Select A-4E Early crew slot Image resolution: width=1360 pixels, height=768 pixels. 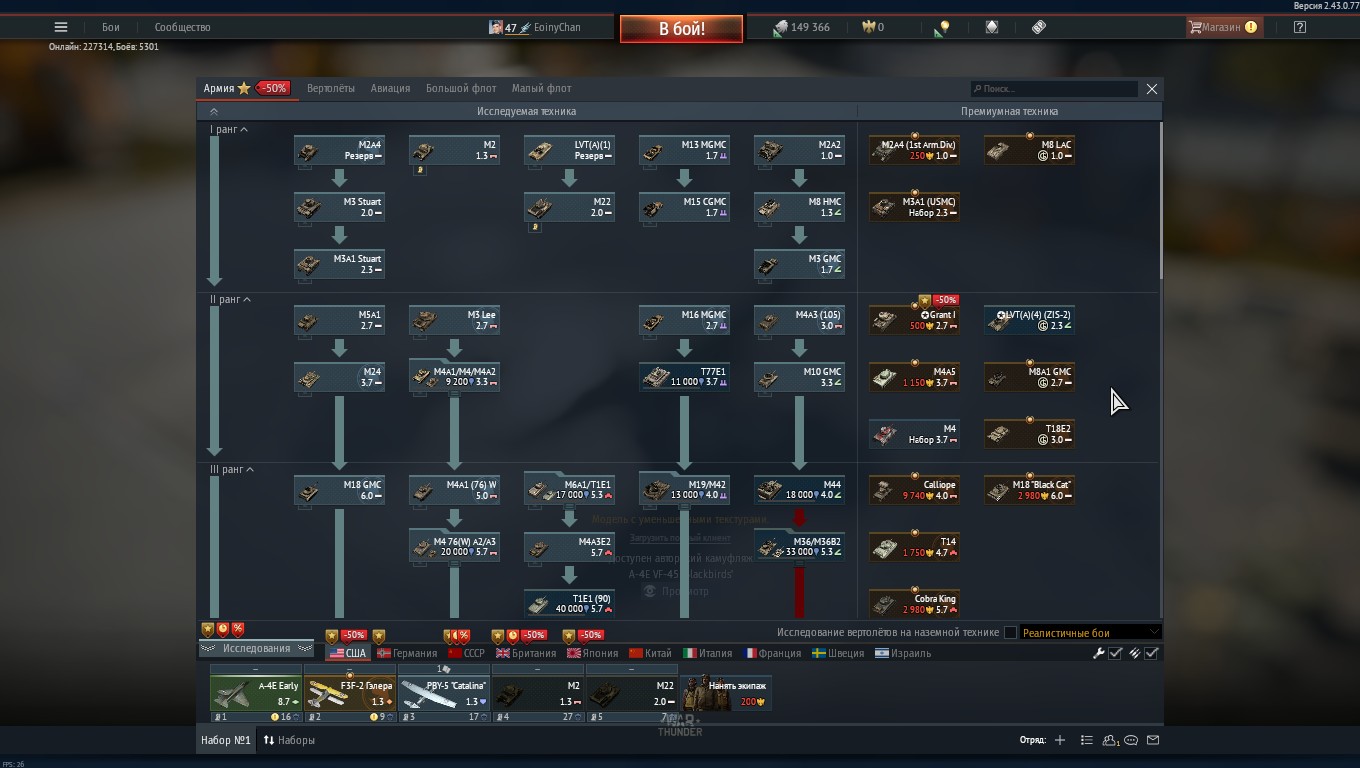click(255, 693)
